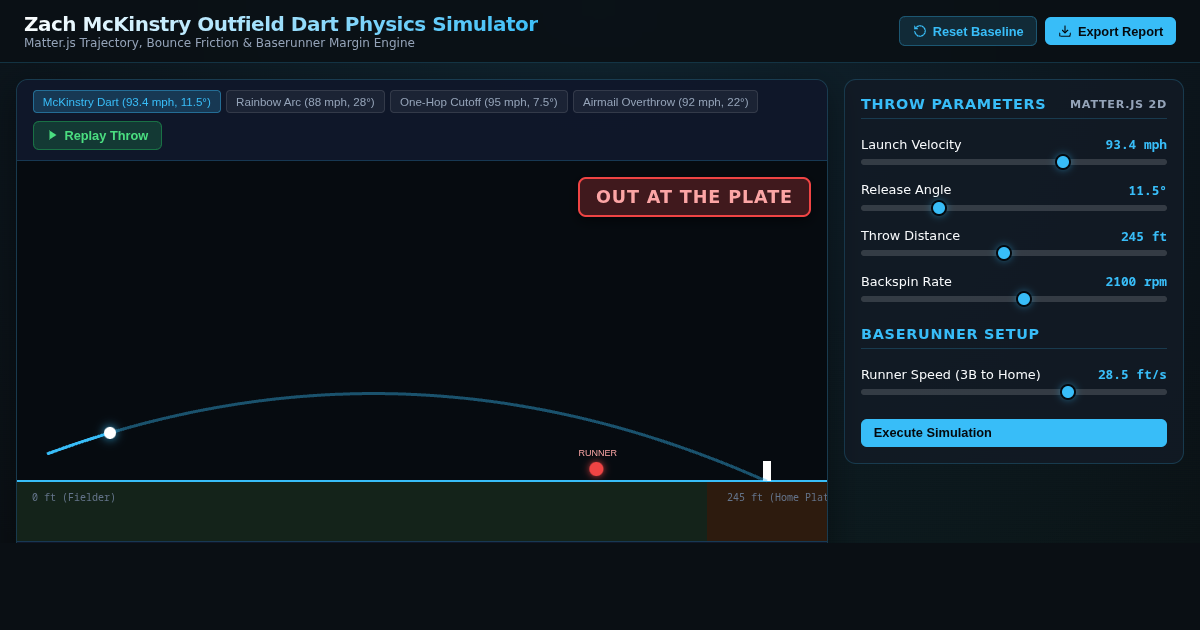Image resolution: width=1200 pixels, height=630 pixels.
Task: Click the RUNNER label above the red dot
Action: (598, 453)
